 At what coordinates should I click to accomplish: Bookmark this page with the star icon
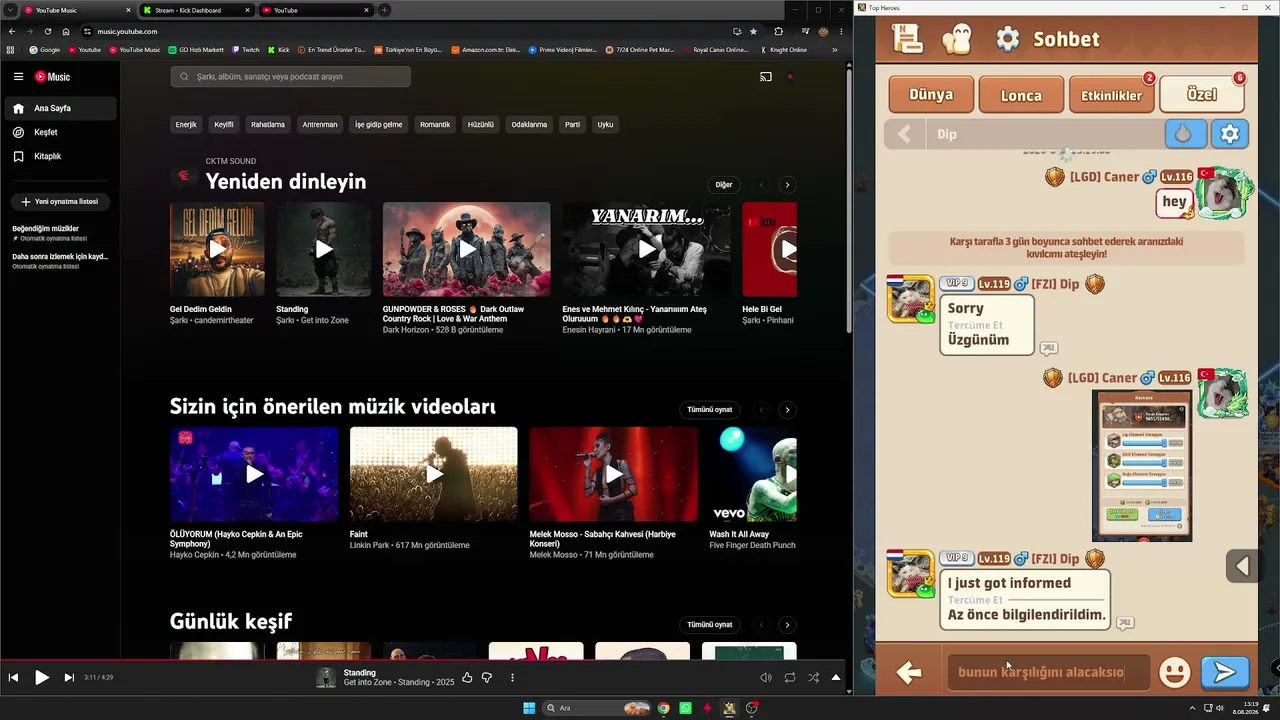753,31
